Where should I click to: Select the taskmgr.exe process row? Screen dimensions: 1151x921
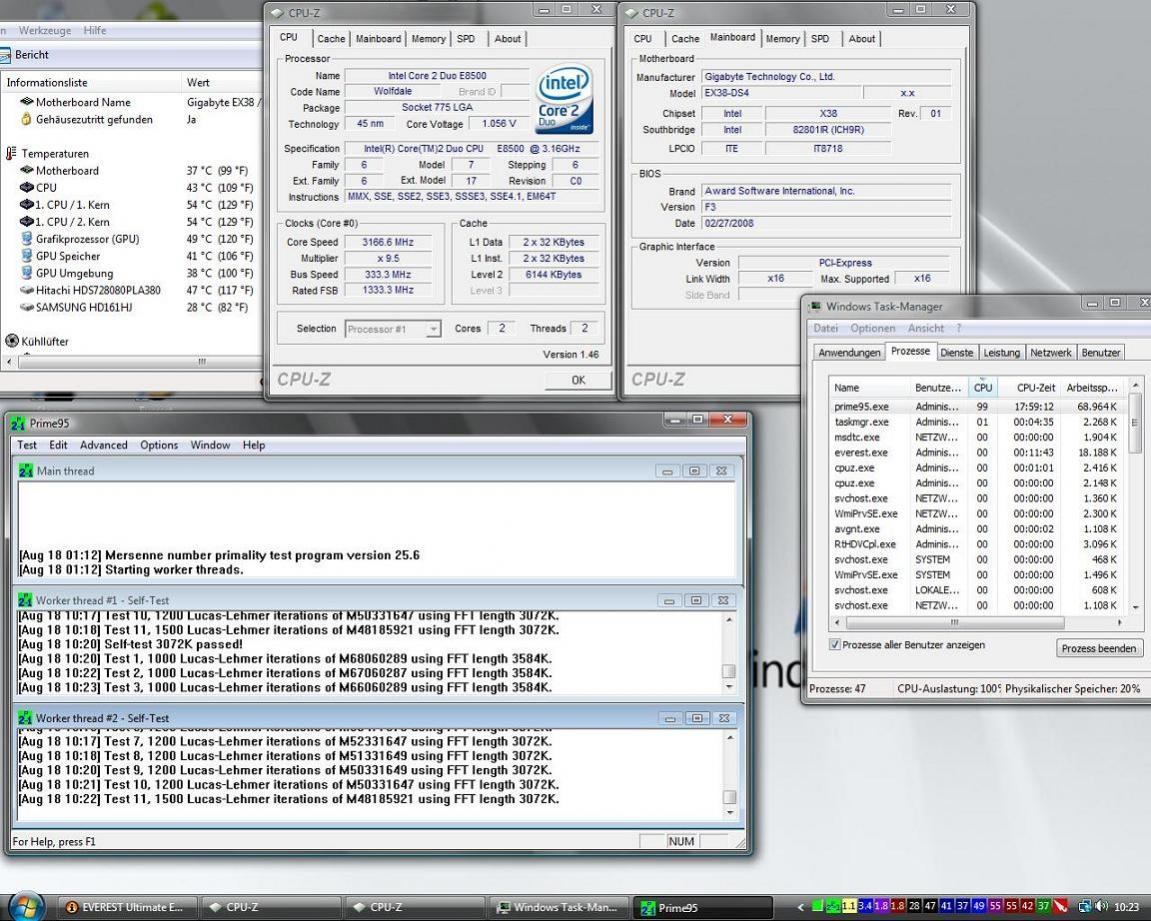(978, 422)
